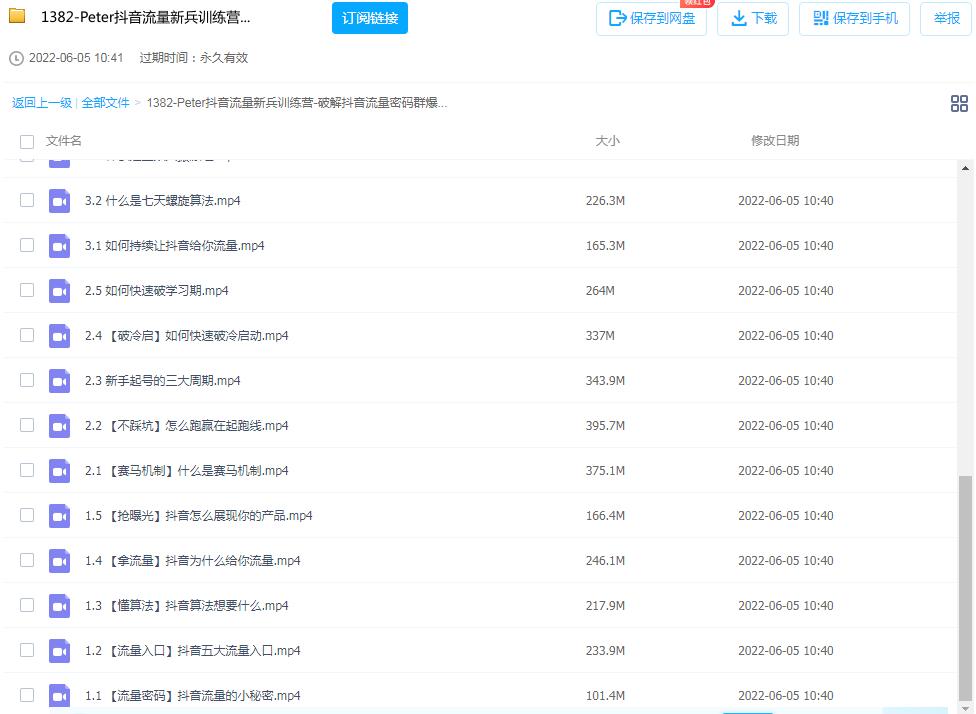
Task: Sort by the 修改日期 column header
Action: point(775,141)
